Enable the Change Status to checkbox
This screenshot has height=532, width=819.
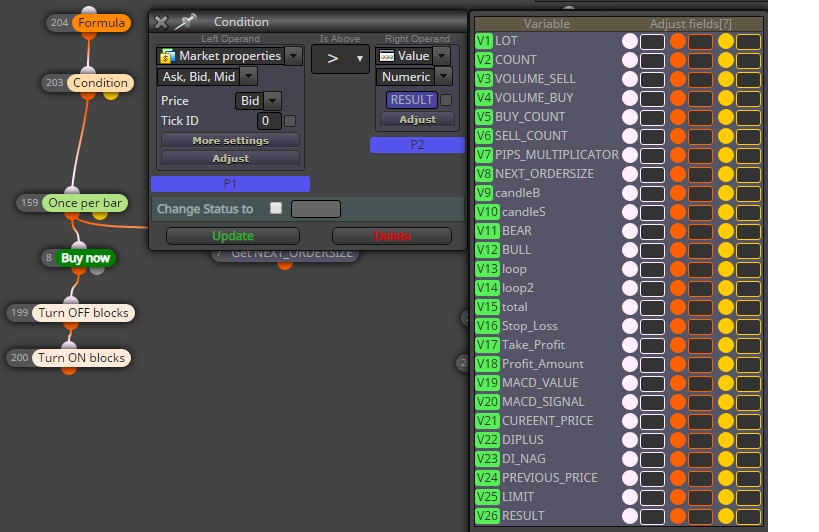point(276,208)
